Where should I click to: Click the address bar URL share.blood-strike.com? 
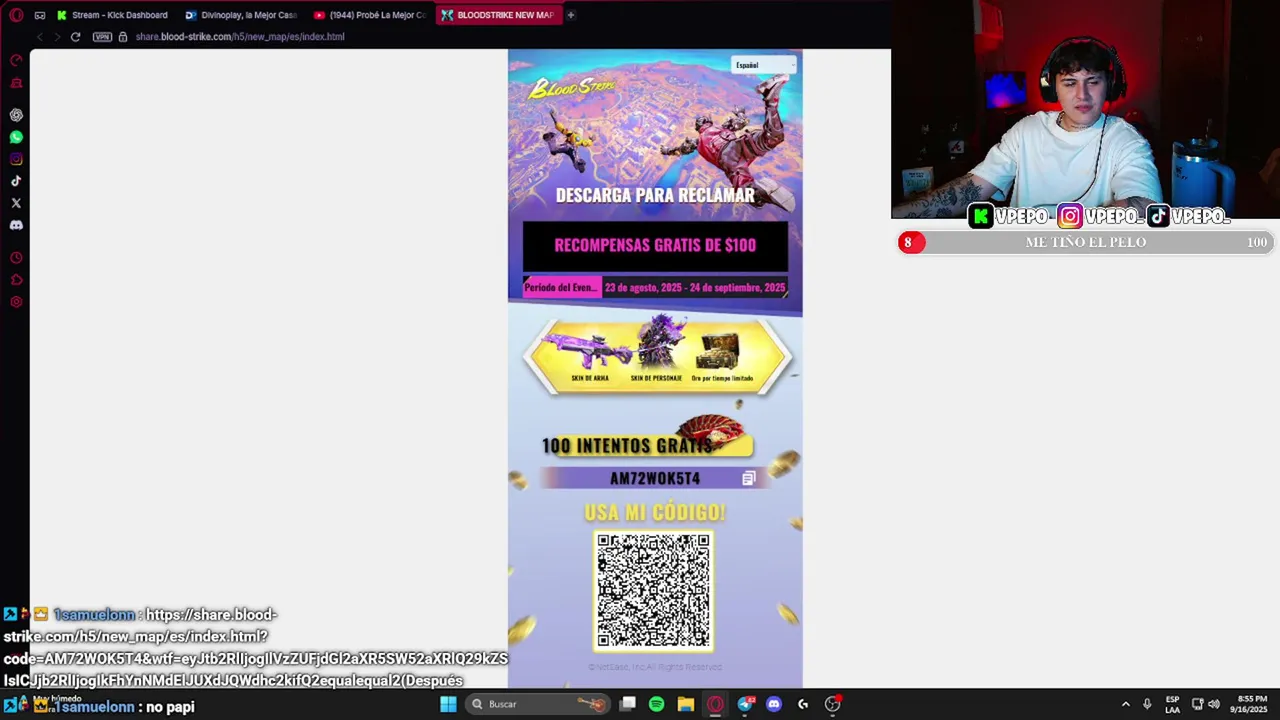pos(240,37)
